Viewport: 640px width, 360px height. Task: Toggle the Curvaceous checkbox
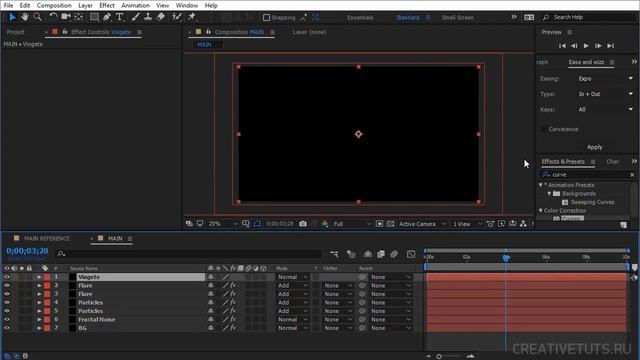point(543,129)
